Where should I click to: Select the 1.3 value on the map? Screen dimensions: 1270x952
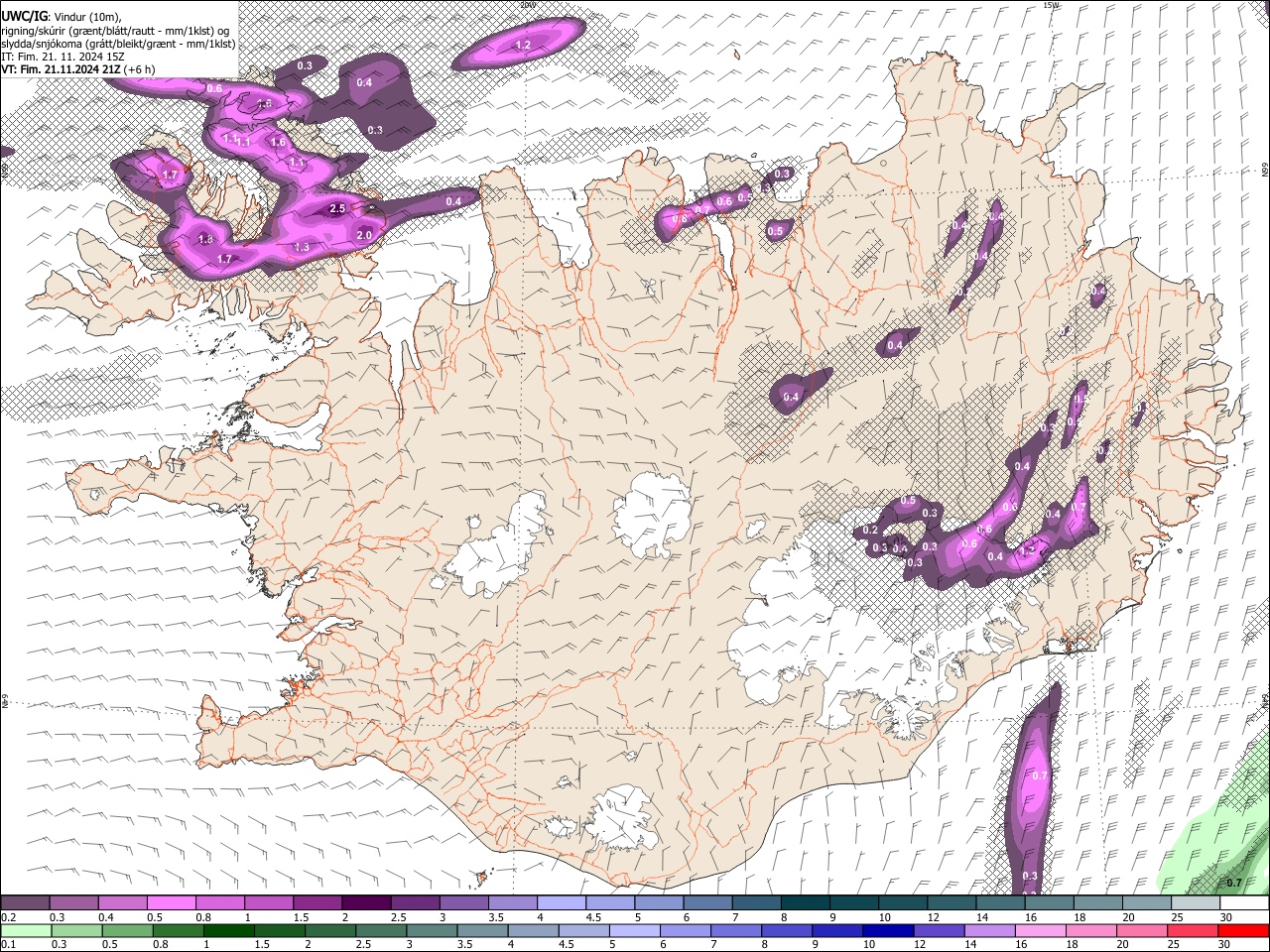tap(302, 247)
